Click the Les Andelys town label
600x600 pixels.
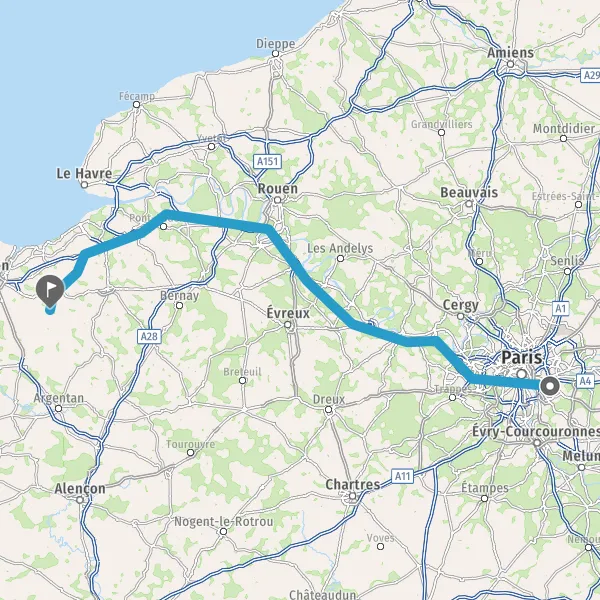point(340,248)
